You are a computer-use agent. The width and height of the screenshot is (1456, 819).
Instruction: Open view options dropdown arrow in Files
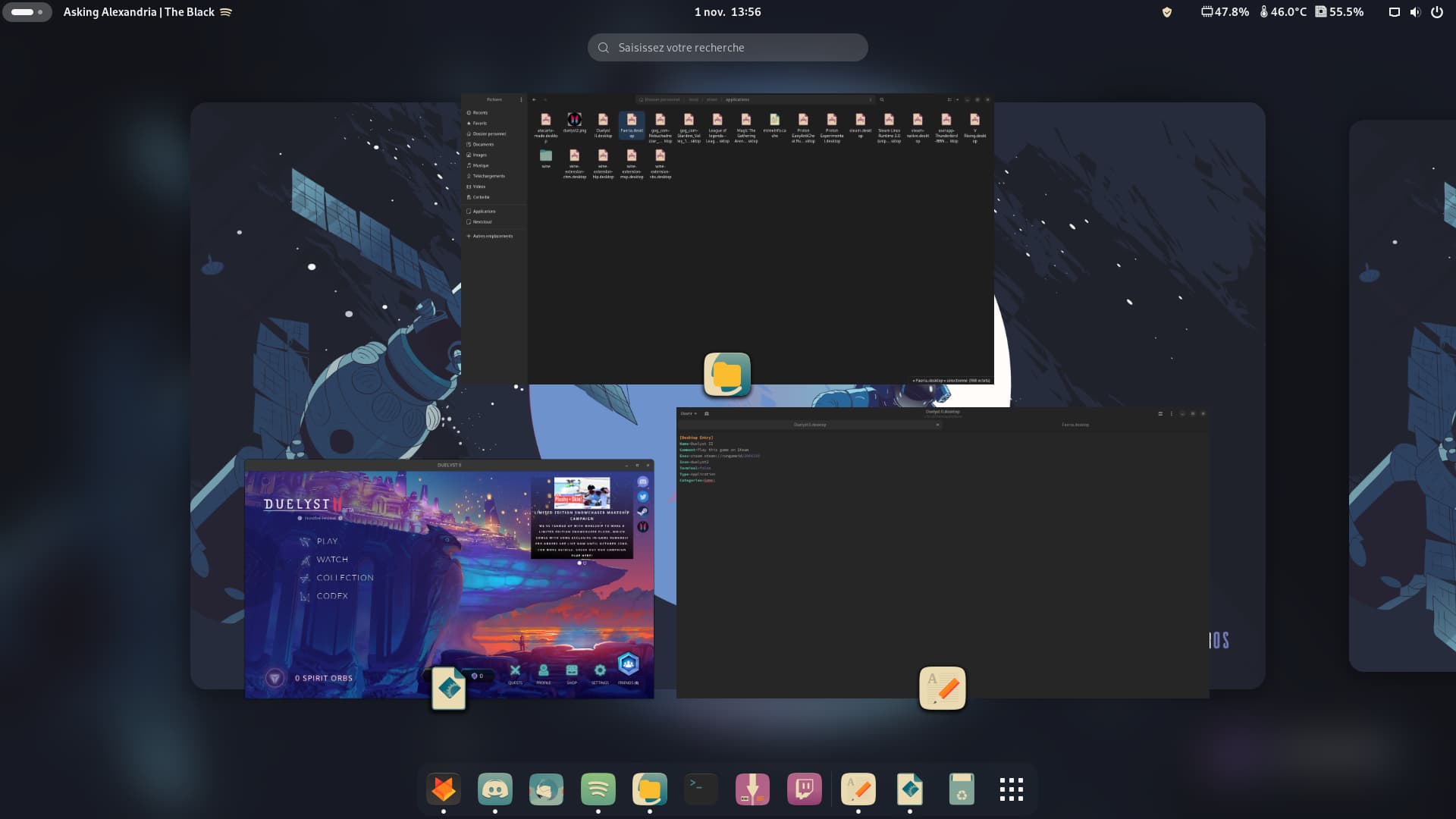click(x=957, y=99)
